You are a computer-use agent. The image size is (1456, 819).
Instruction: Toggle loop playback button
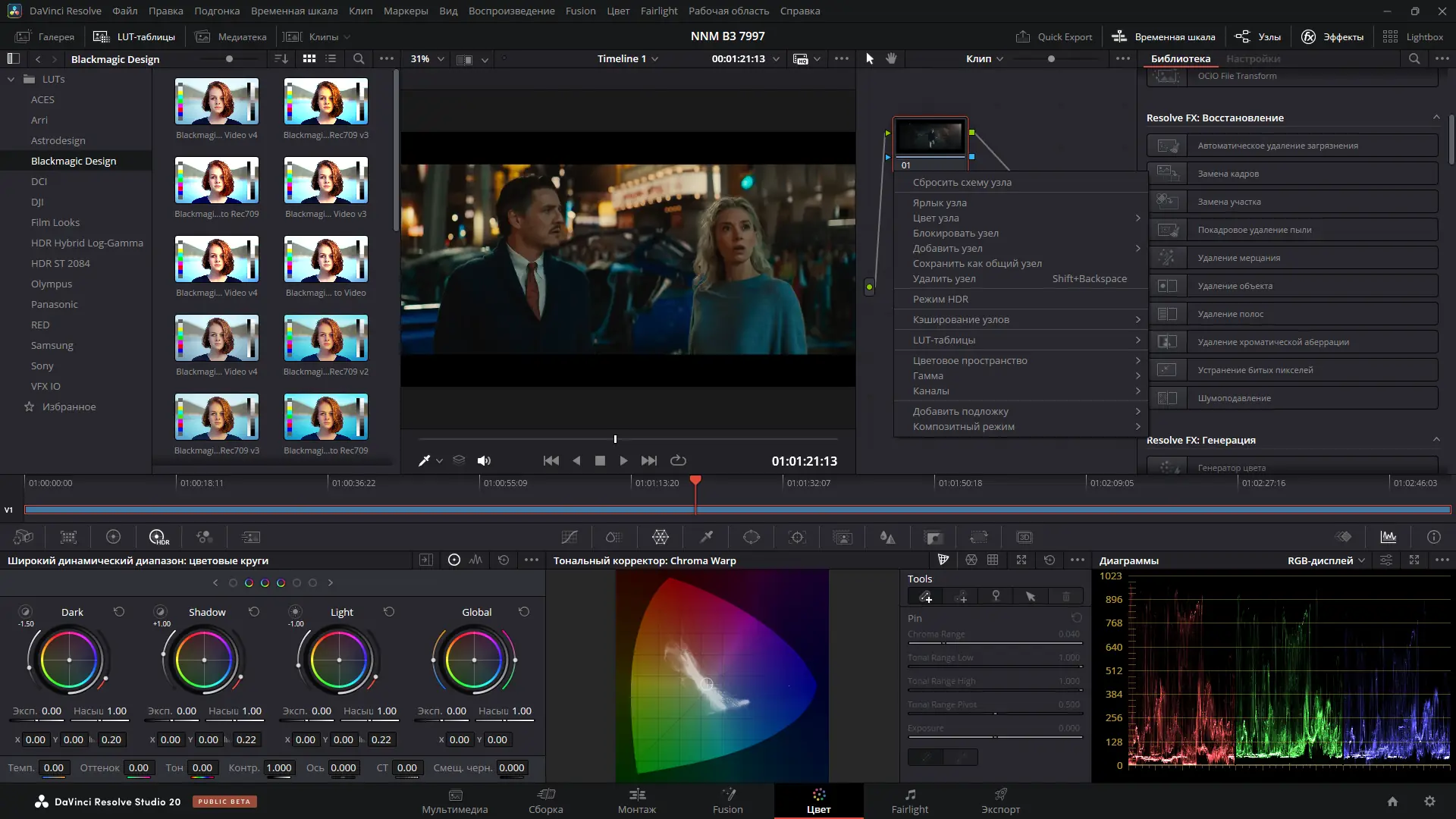678,460
